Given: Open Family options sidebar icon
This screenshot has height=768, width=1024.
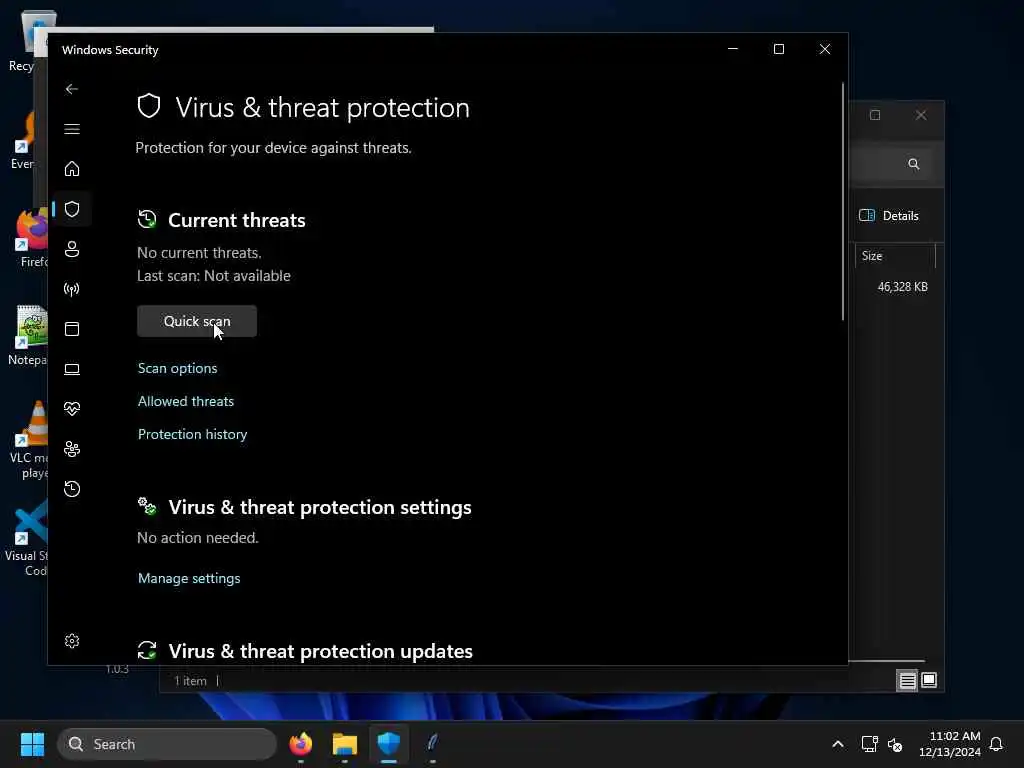Looking at the screenshot, I should 72,449.
